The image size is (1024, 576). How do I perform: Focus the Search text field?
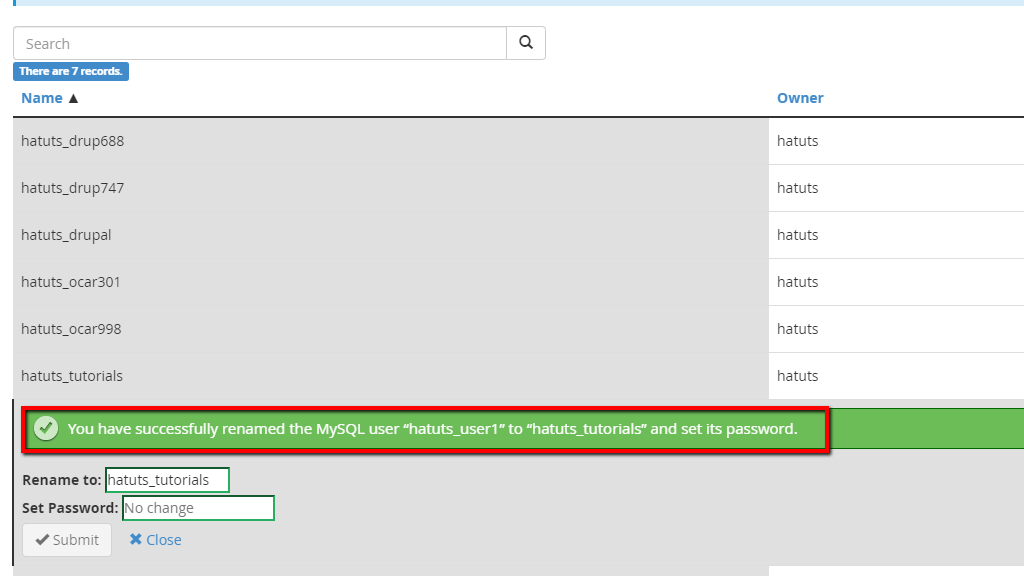260,43
